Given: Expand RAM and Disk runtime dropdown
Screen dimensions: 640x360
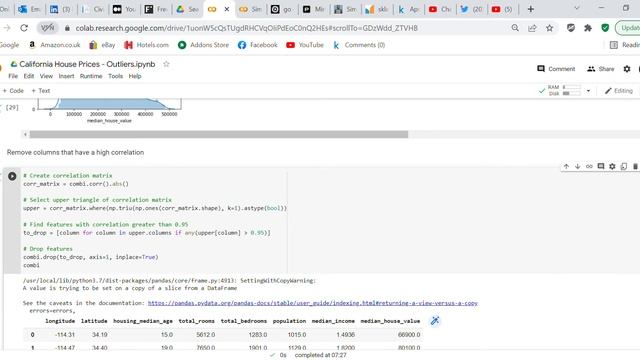Looking at the screenshot, I should (x=588, y=91).
